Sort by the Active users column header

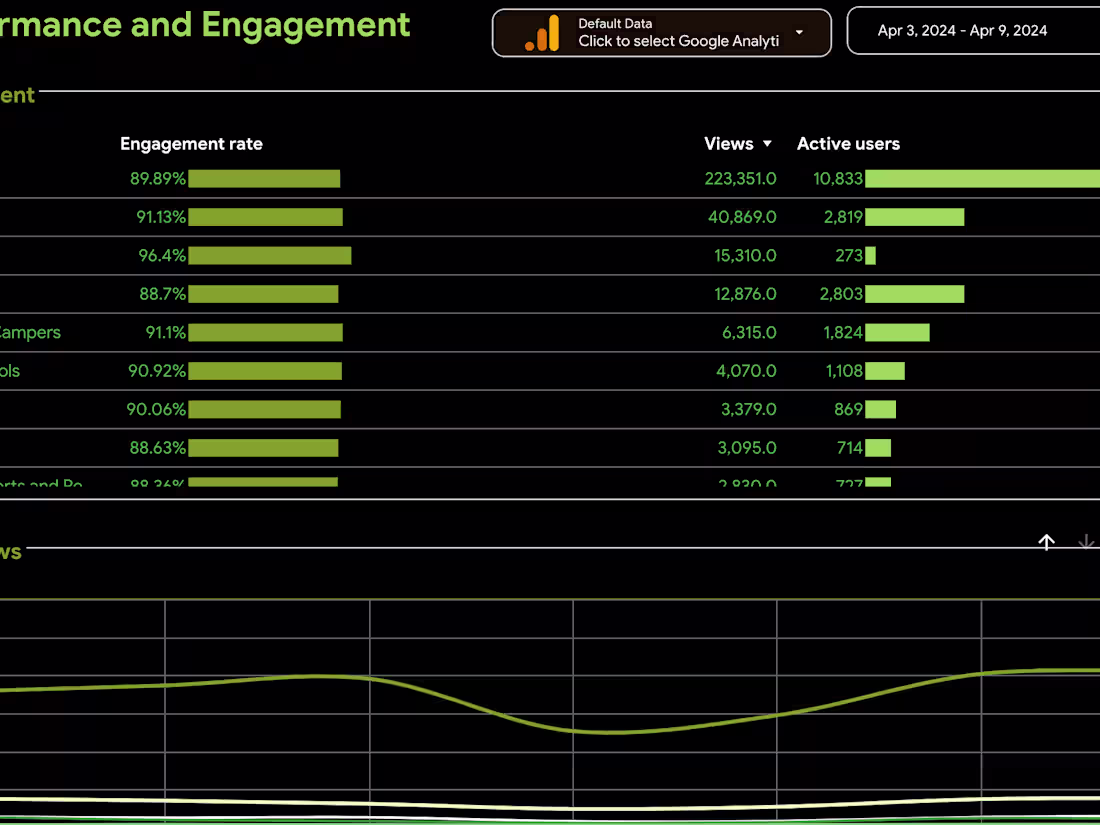coord(848,143)
